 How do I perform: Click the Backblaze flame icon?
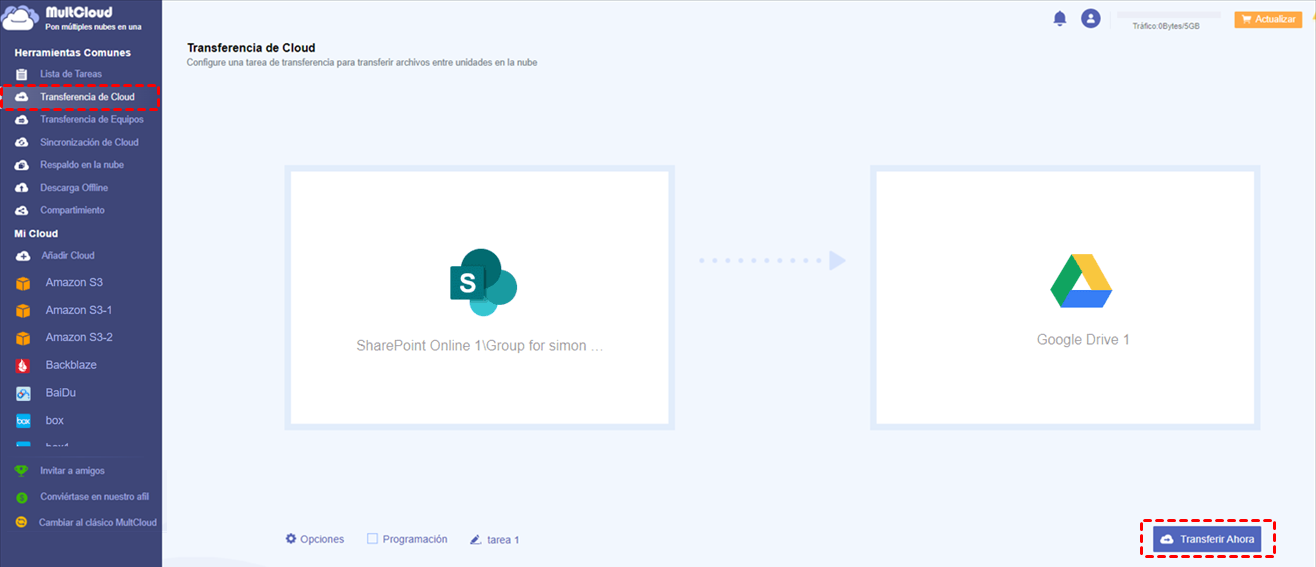coord(23,365)
